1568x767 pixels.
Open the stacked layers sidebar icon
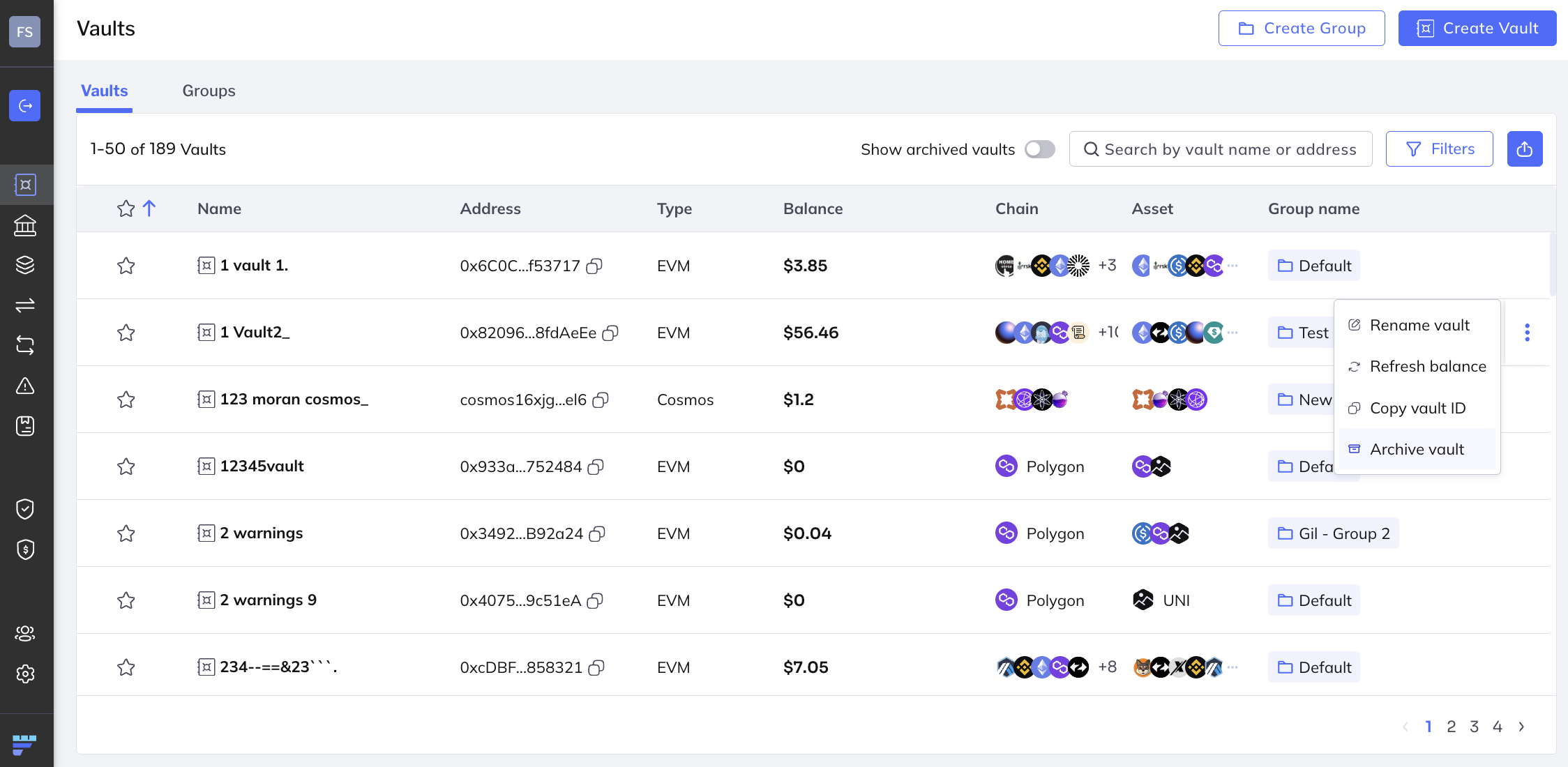[x=25, y=265]
